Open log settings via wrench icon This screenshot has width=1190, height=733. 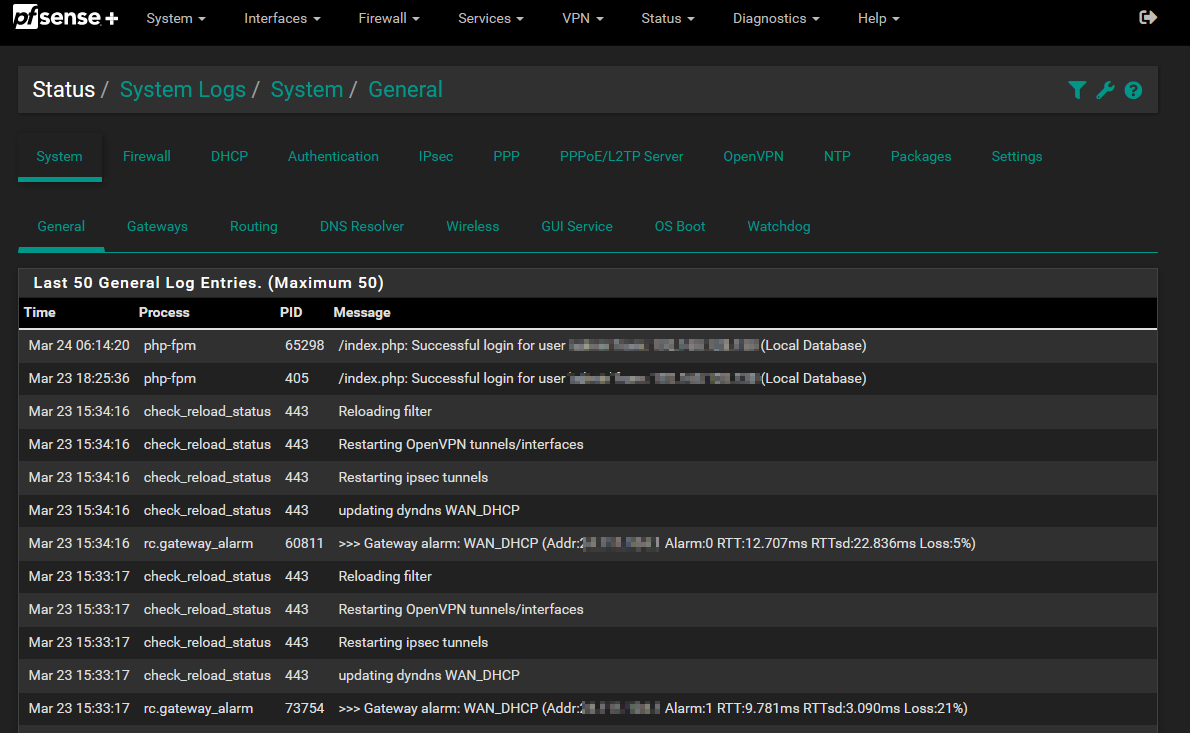(x=1105, y=90)
